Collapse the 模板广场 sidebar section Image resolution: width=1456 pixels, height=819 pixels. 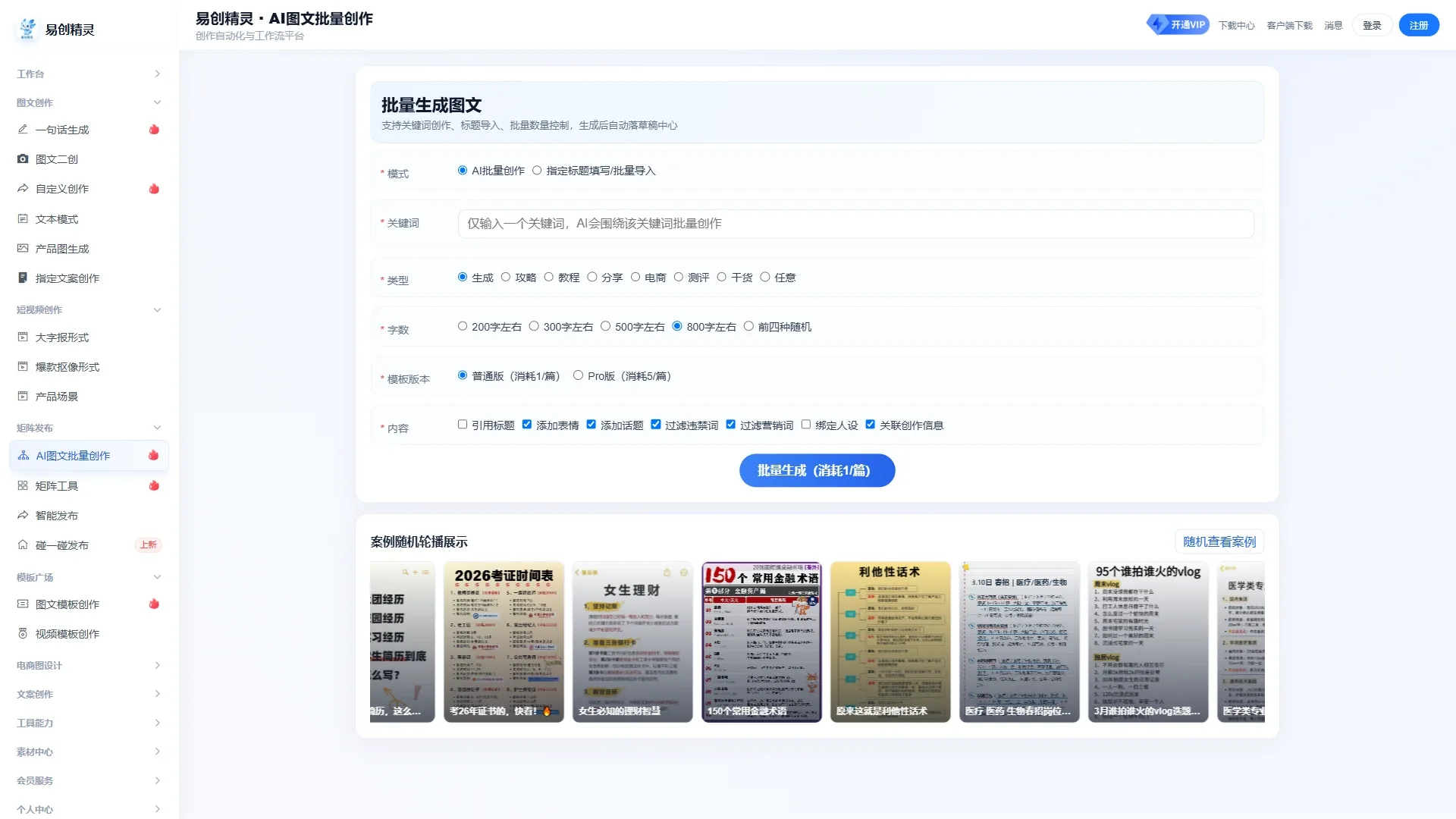pyautogui.click(x=89, y=577)
